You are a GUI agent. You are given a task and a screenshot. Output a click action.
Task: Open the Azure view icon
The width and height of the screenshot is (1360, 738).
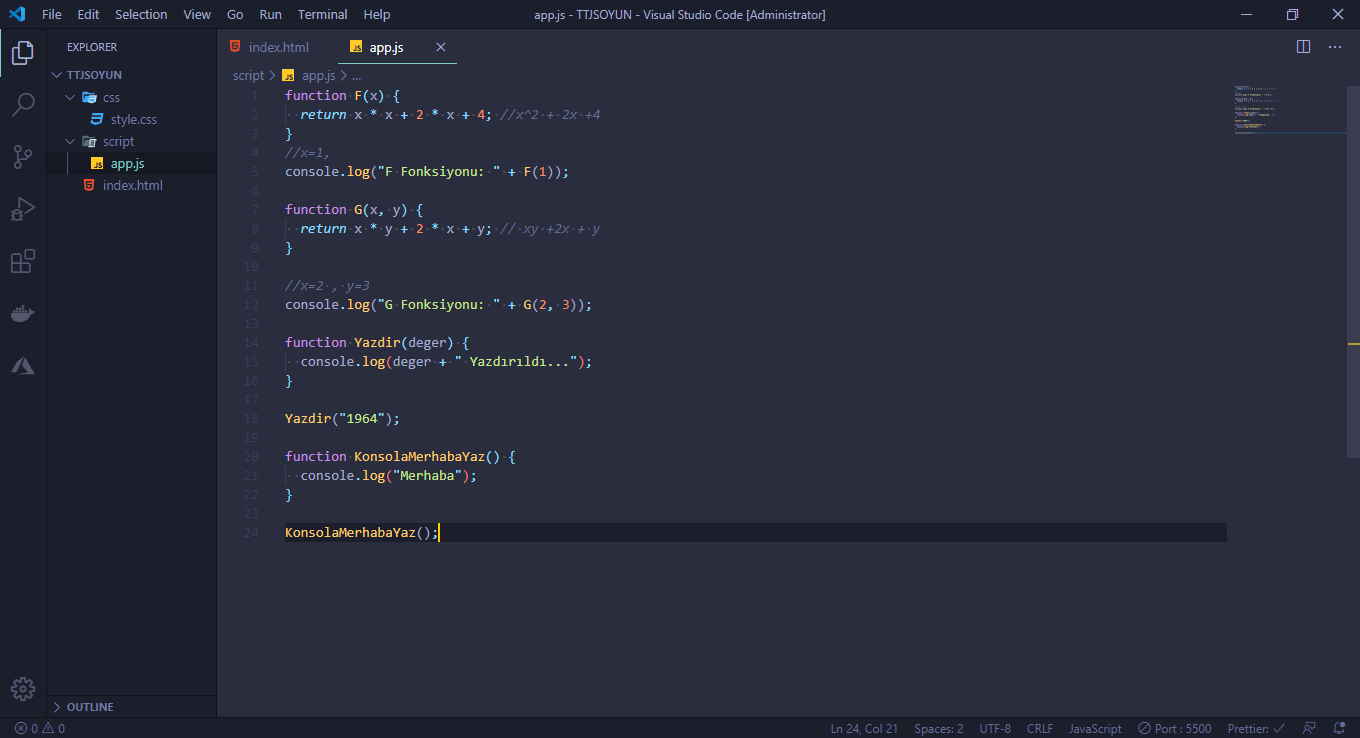click(23, 366)
